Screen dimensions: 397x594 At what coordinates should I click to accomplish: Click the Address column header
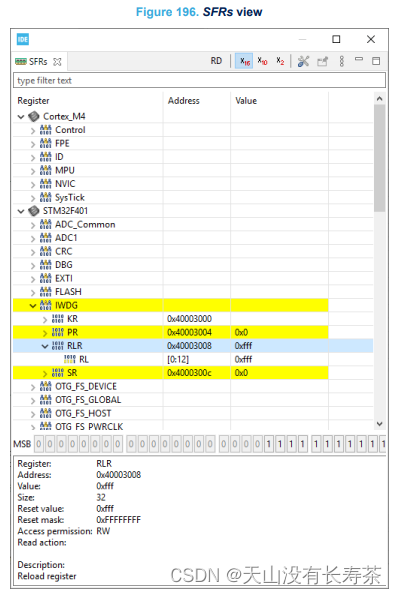click(184, 101)
